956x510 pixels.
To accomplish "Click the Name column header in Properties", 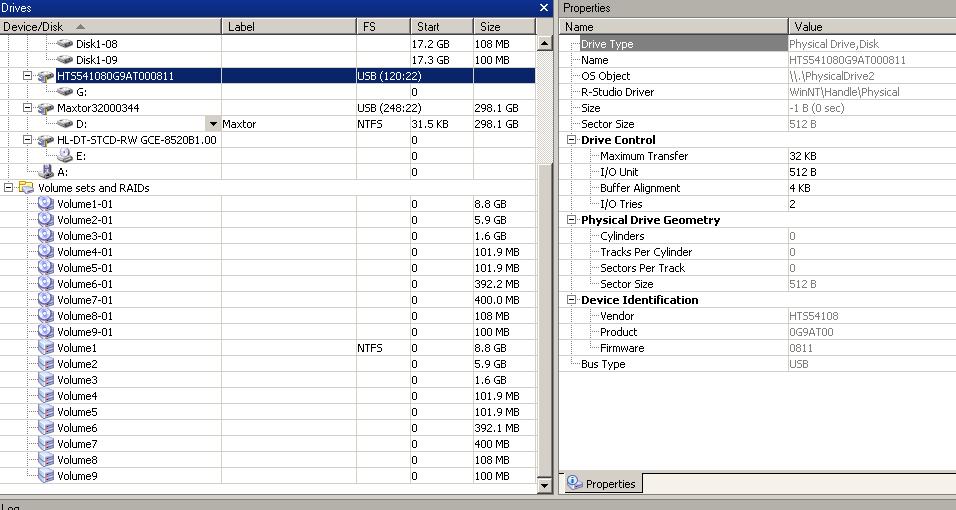I will [673, 27].
